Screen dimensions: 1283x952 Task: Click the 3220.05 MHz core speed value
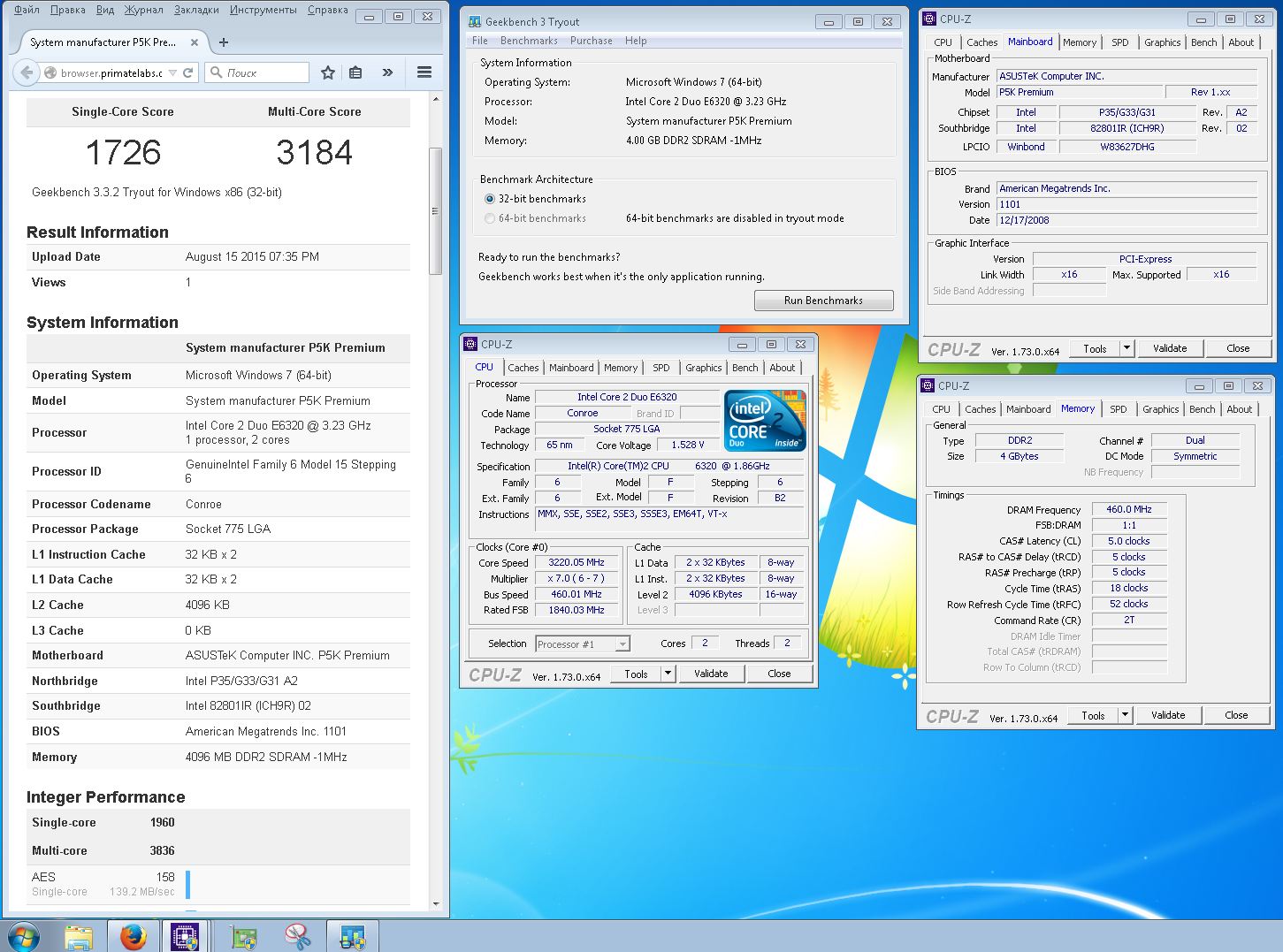tap(577, 562)
